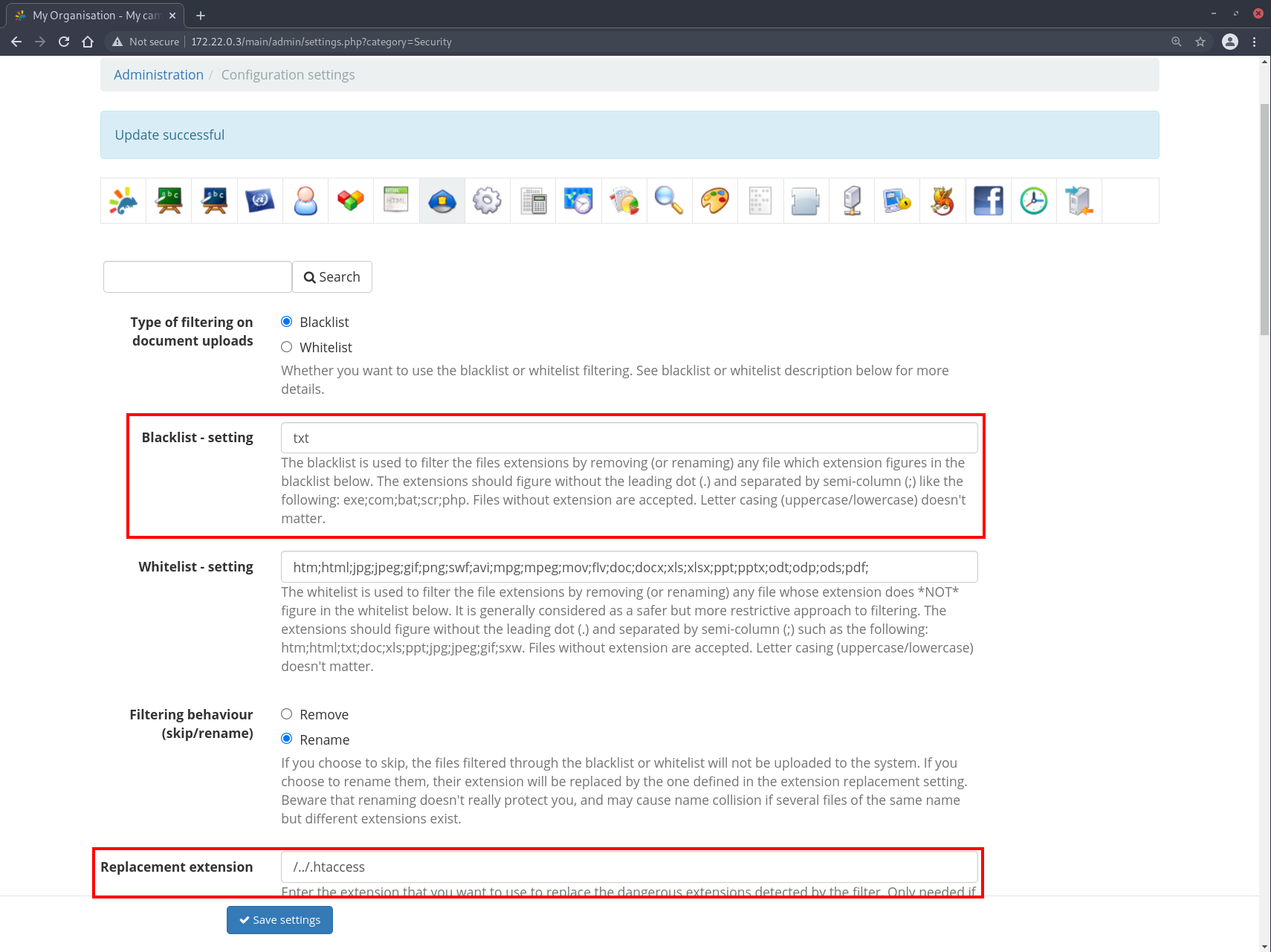1271x952 pixels.
Task: Open the calculator gradebook settings icon
Action: point(533,201)
